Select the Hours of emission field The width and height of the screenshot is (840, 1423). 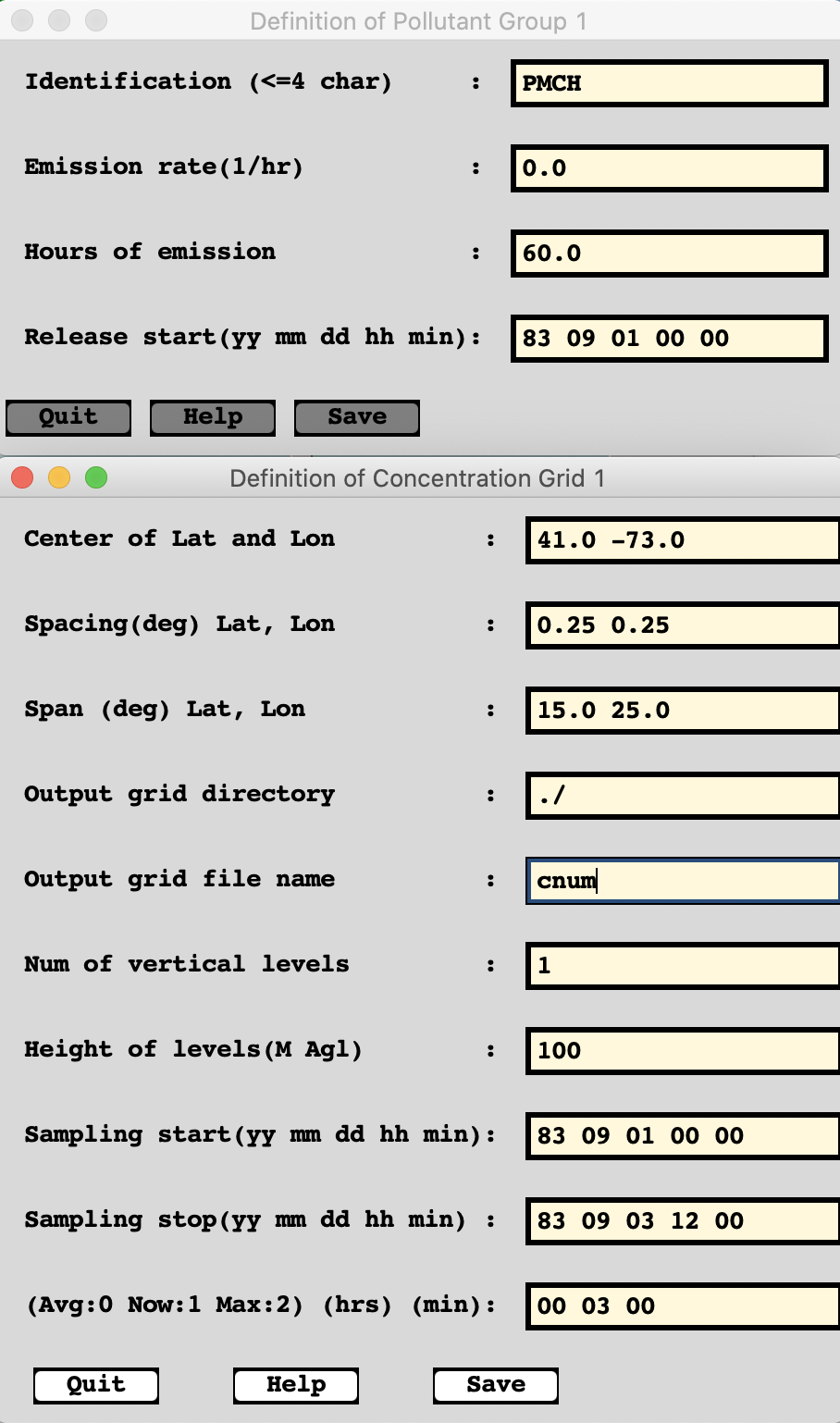[669, 254]
